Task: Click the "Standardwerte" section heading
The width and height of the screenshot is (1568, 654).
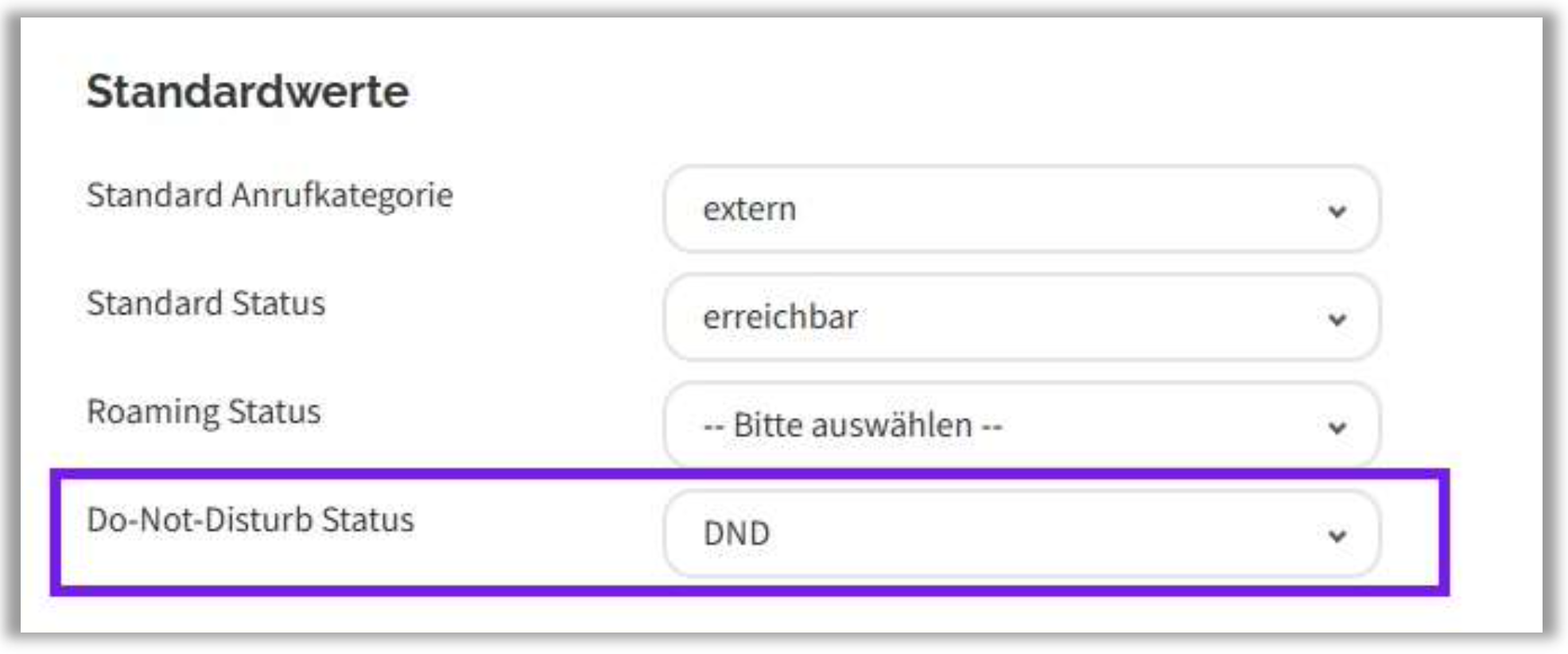Action: coord(247,91)
